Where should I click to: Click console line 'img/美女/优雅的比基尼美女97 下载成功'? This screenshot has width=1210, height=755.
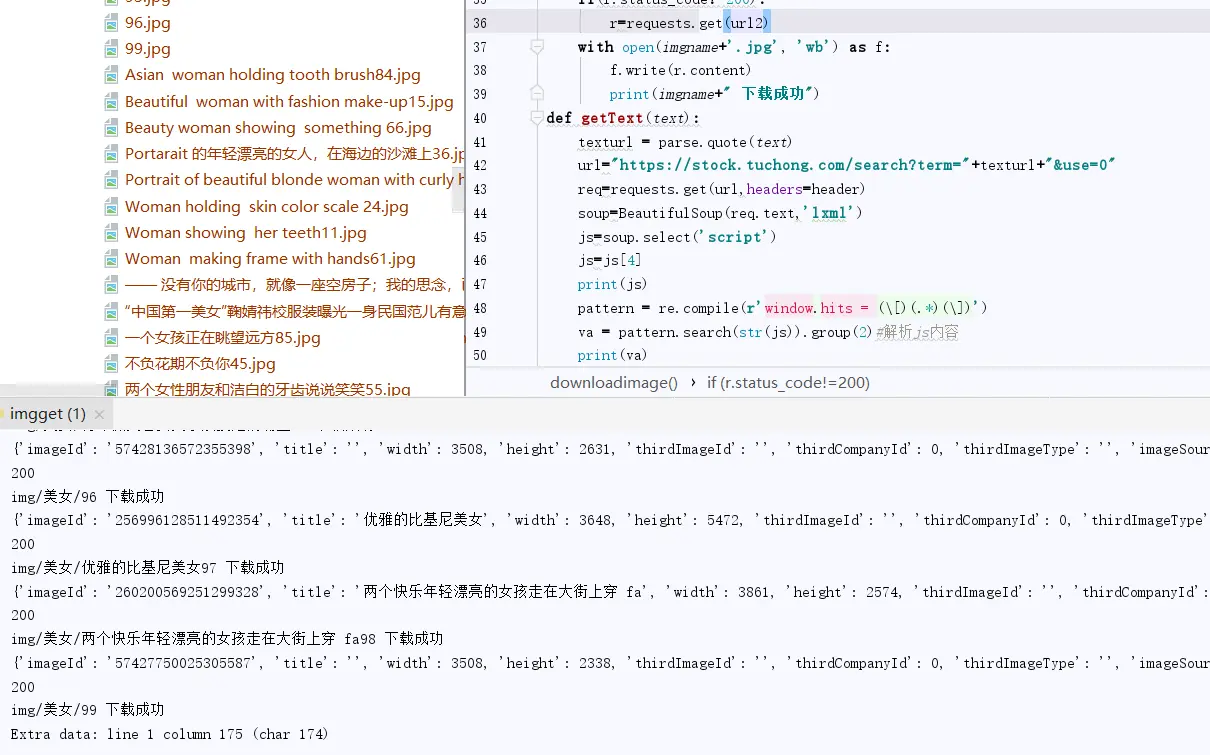pyautogui.click(x=148, y=567)
